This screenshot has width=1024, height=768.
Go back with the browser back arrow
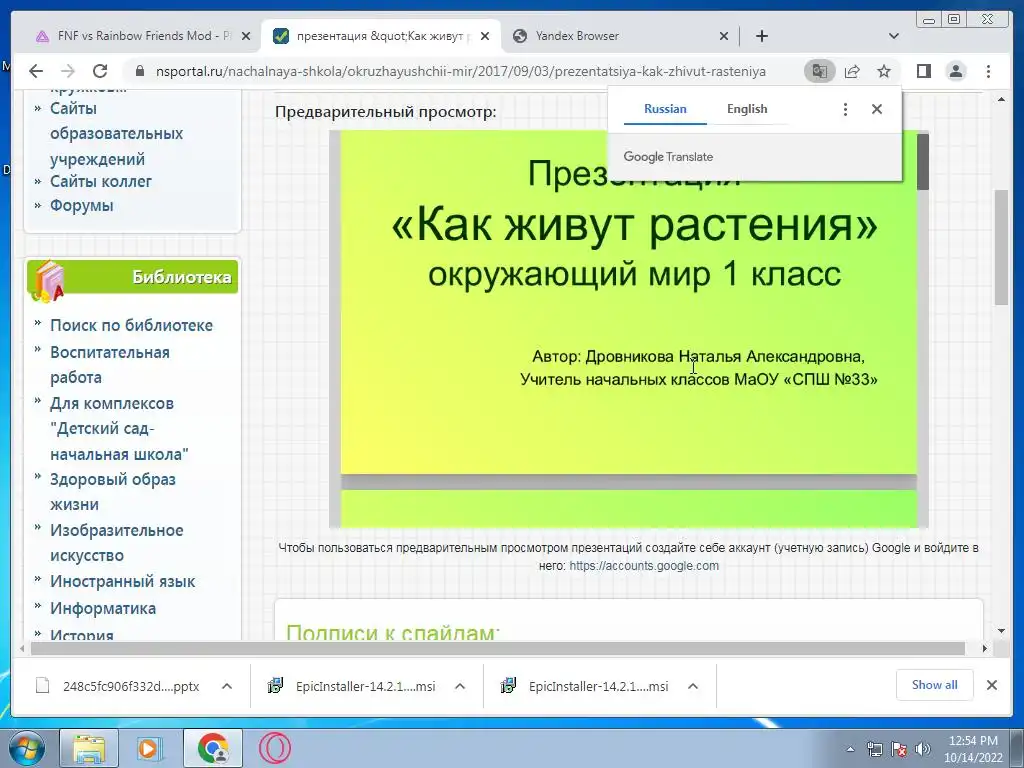(36, 71)
